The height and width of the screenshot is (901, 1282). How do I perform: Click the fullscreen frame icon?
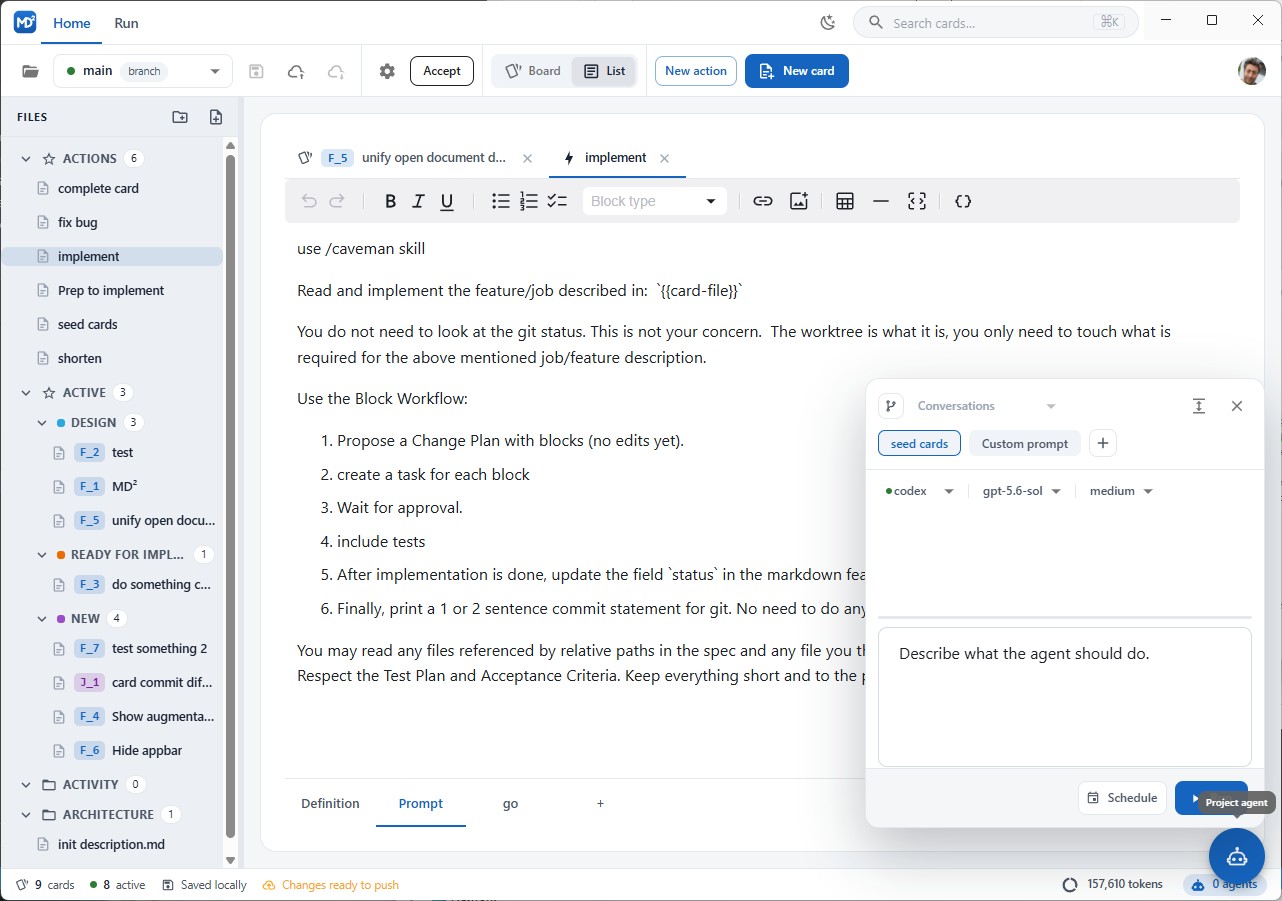pos(917,201)
